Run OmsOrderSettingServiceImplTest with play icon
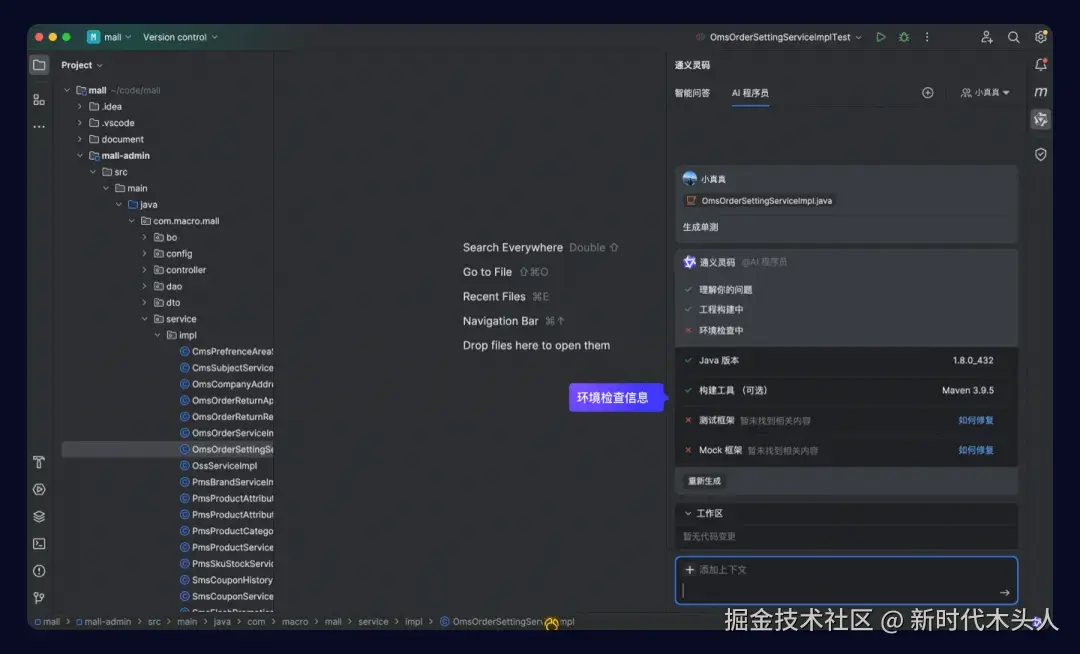Image resolution: width=1080 pixels, height=654 pixels. tap(880, 37)
